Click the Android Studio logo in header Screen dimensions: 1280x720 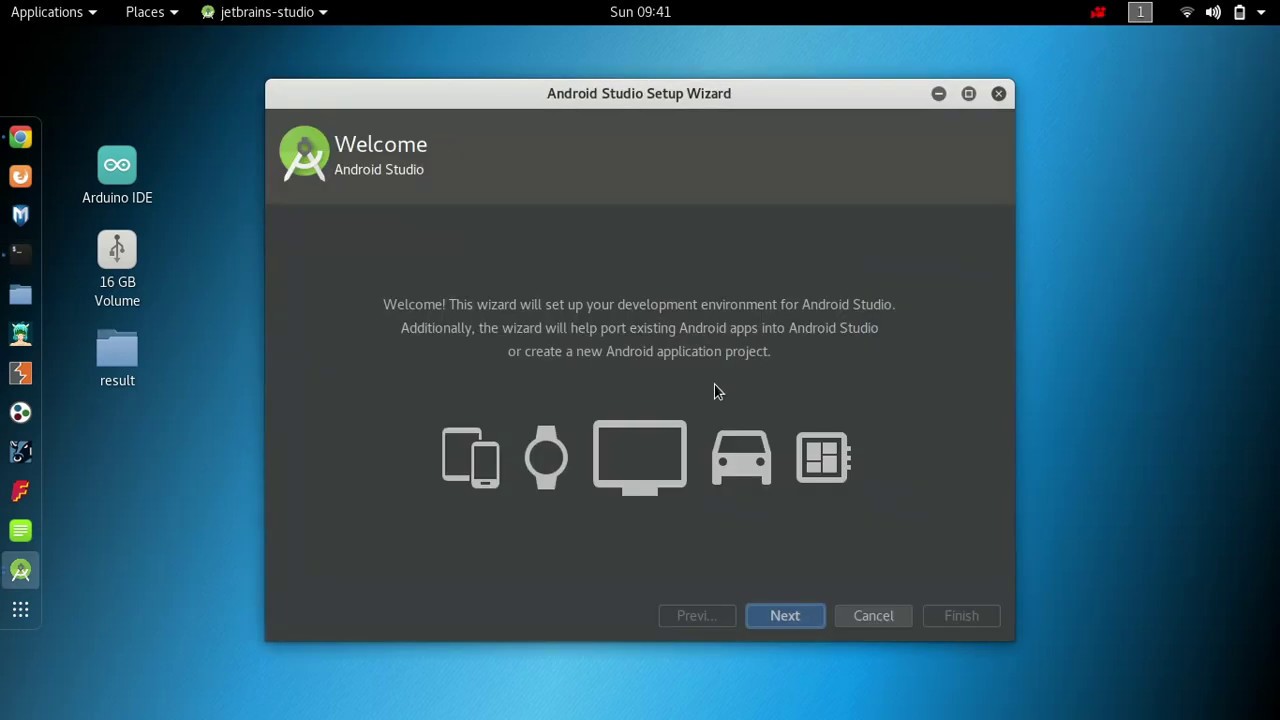(304, 153)
